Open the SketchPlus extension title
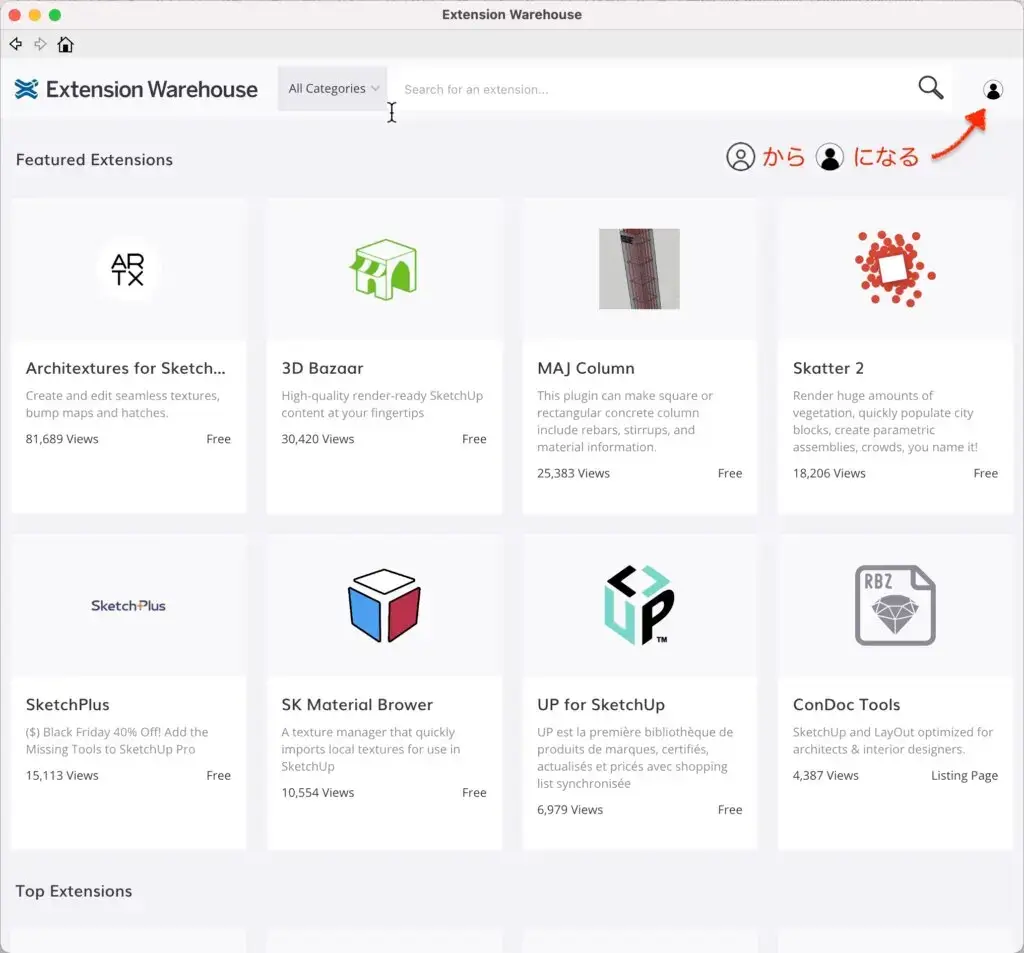Screen dimensions: 1024x953 tap(67, 705)
